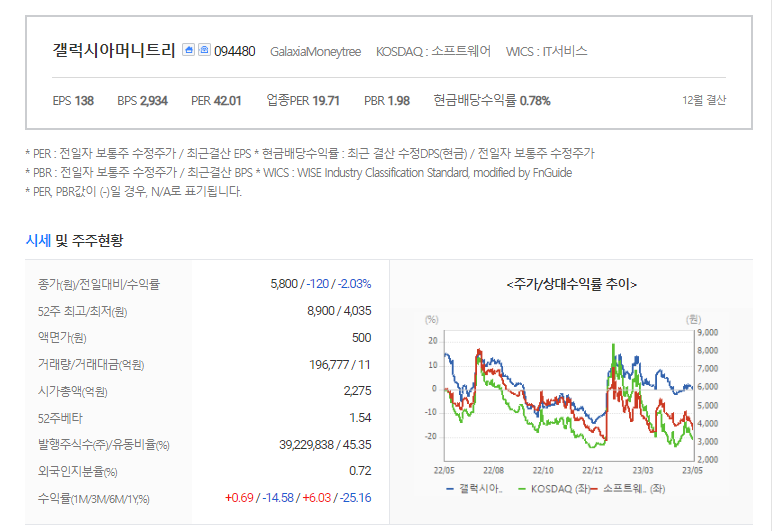The image size is (773, 531).
Task: Click the foreign ownership value 0.72
Action: 360,471
